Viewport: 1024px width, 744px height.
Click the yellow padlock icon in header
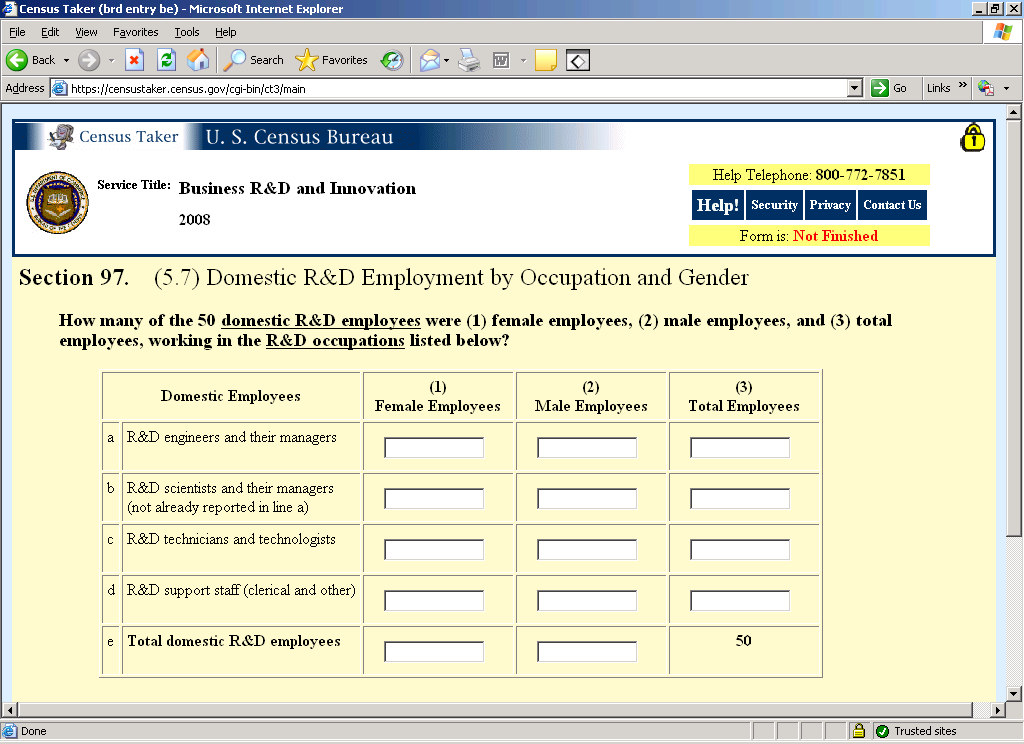(x=972, y=137)
